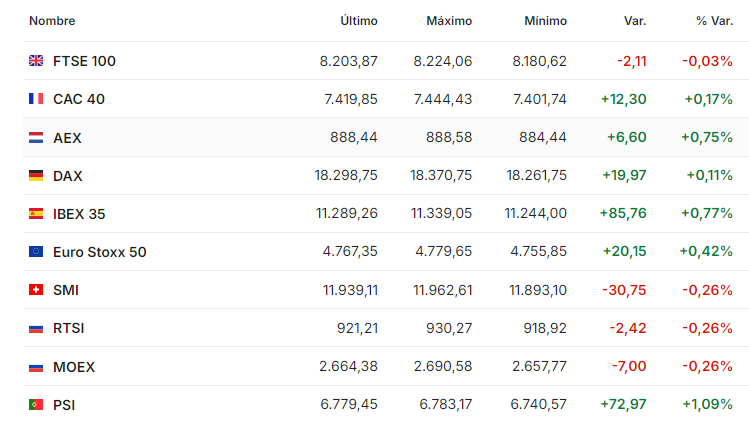Sort by the % Var. column header
This screenshot has width=749, height=423.
(x=714, y=21)
